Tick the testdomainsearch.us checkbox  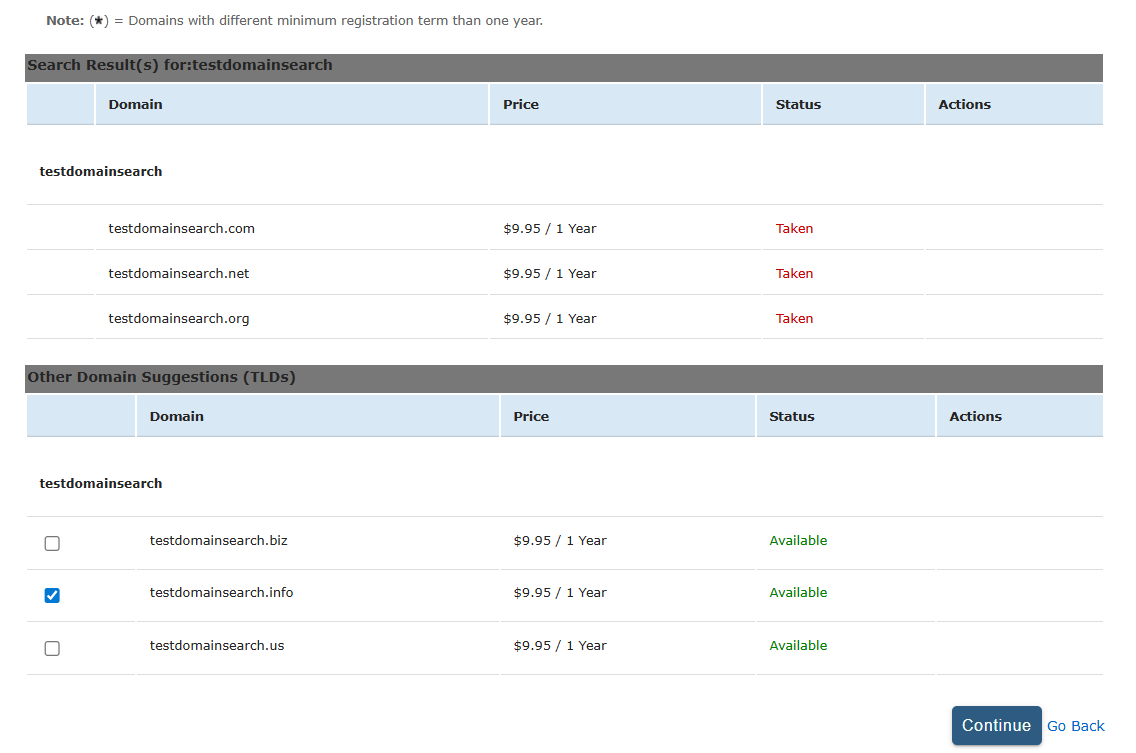[x=52, y=648]
